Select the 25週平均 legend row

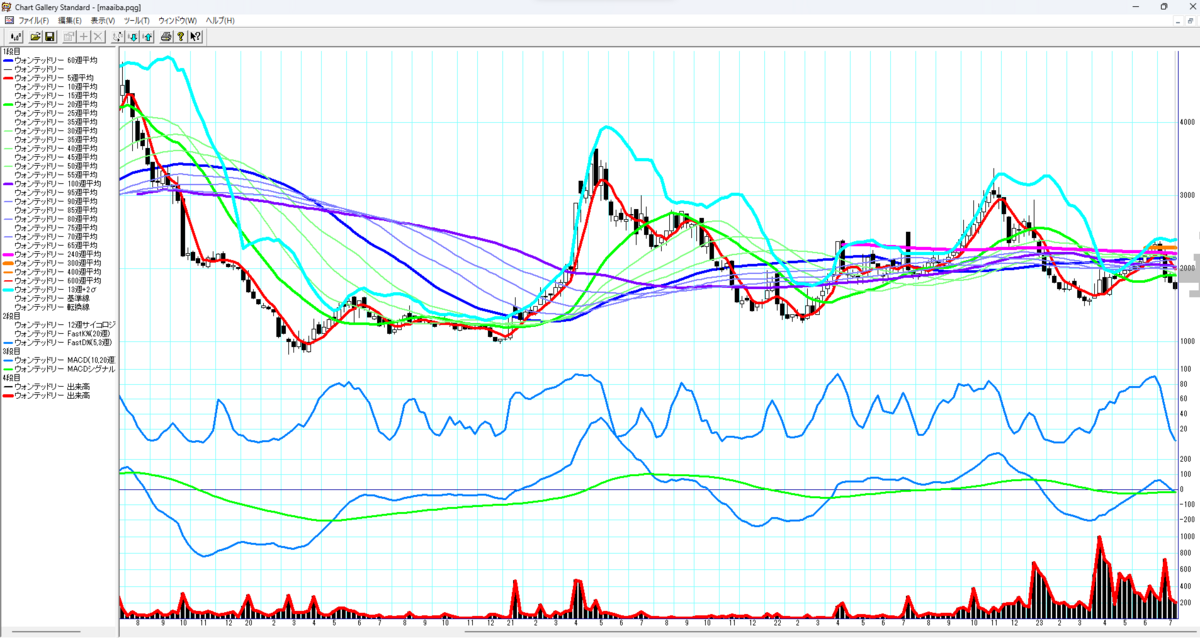pos(55,113)
